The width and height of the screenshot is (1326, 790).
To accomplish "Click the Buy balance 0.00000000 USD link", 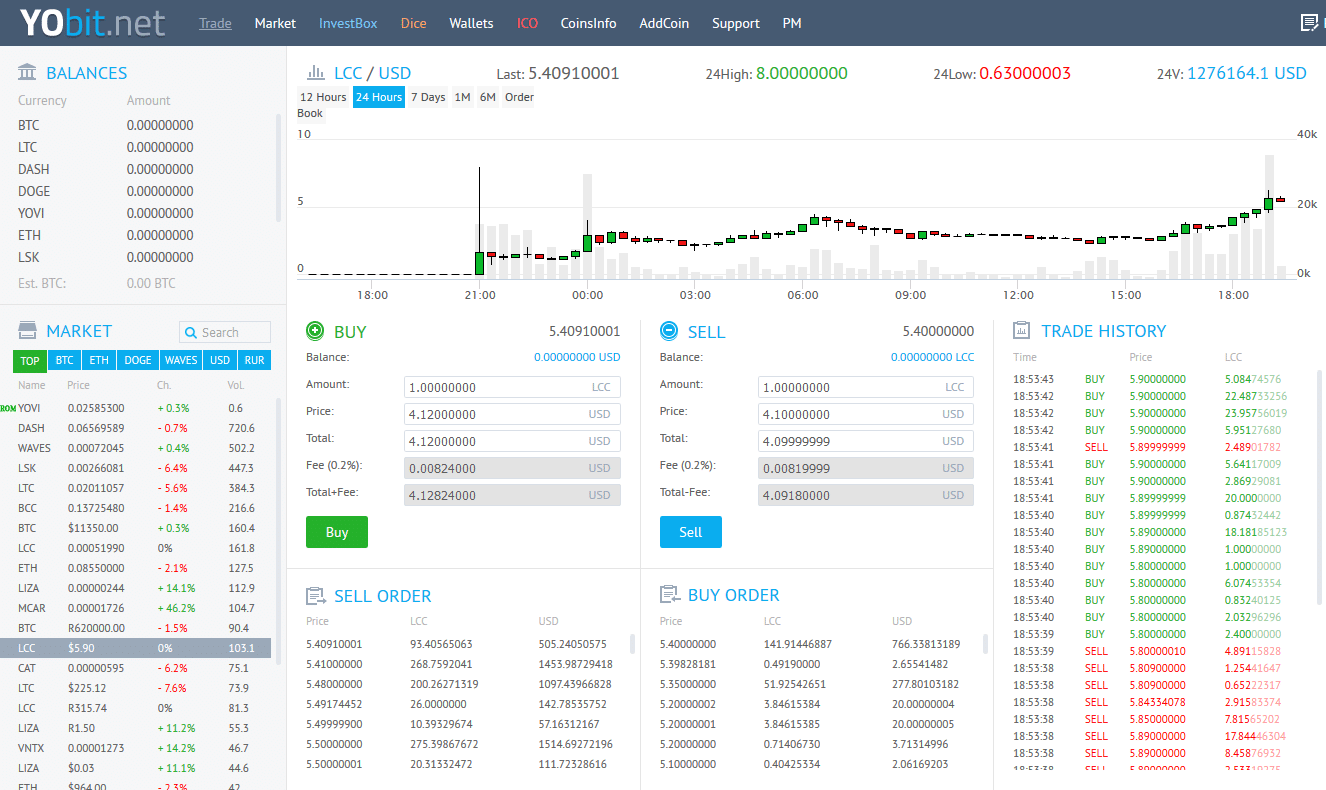I will coord(577,357).
